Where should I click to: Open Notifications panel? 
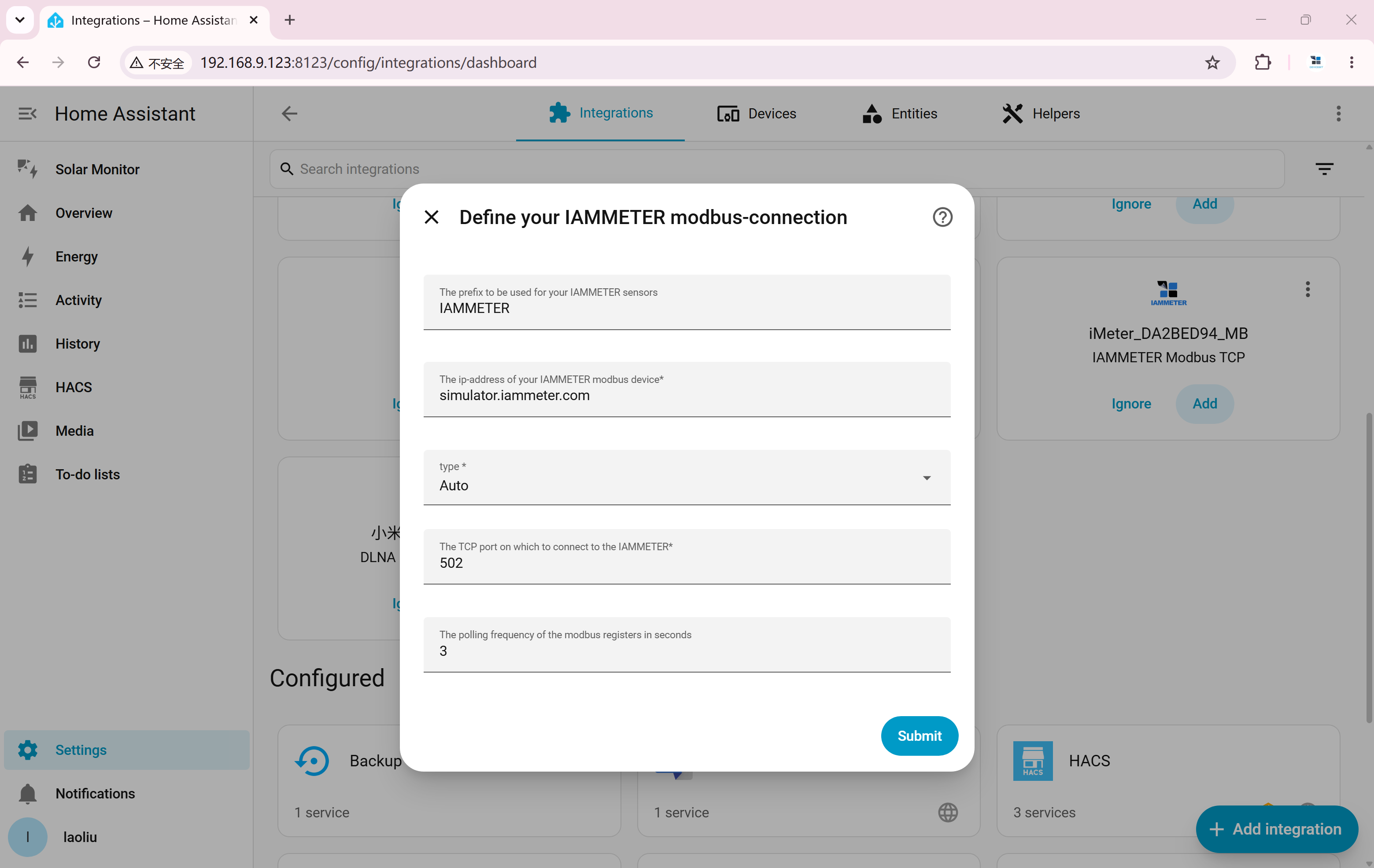(x=127, y=793)
